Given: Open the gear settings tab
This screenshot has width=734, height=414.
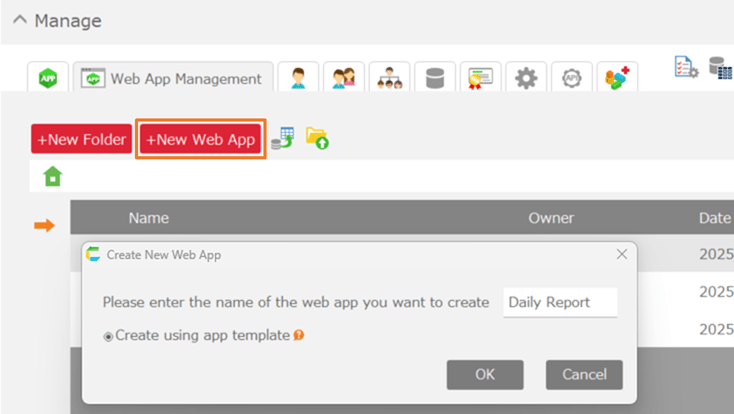Looking at the screenshot, I should [x=526, y=78].
